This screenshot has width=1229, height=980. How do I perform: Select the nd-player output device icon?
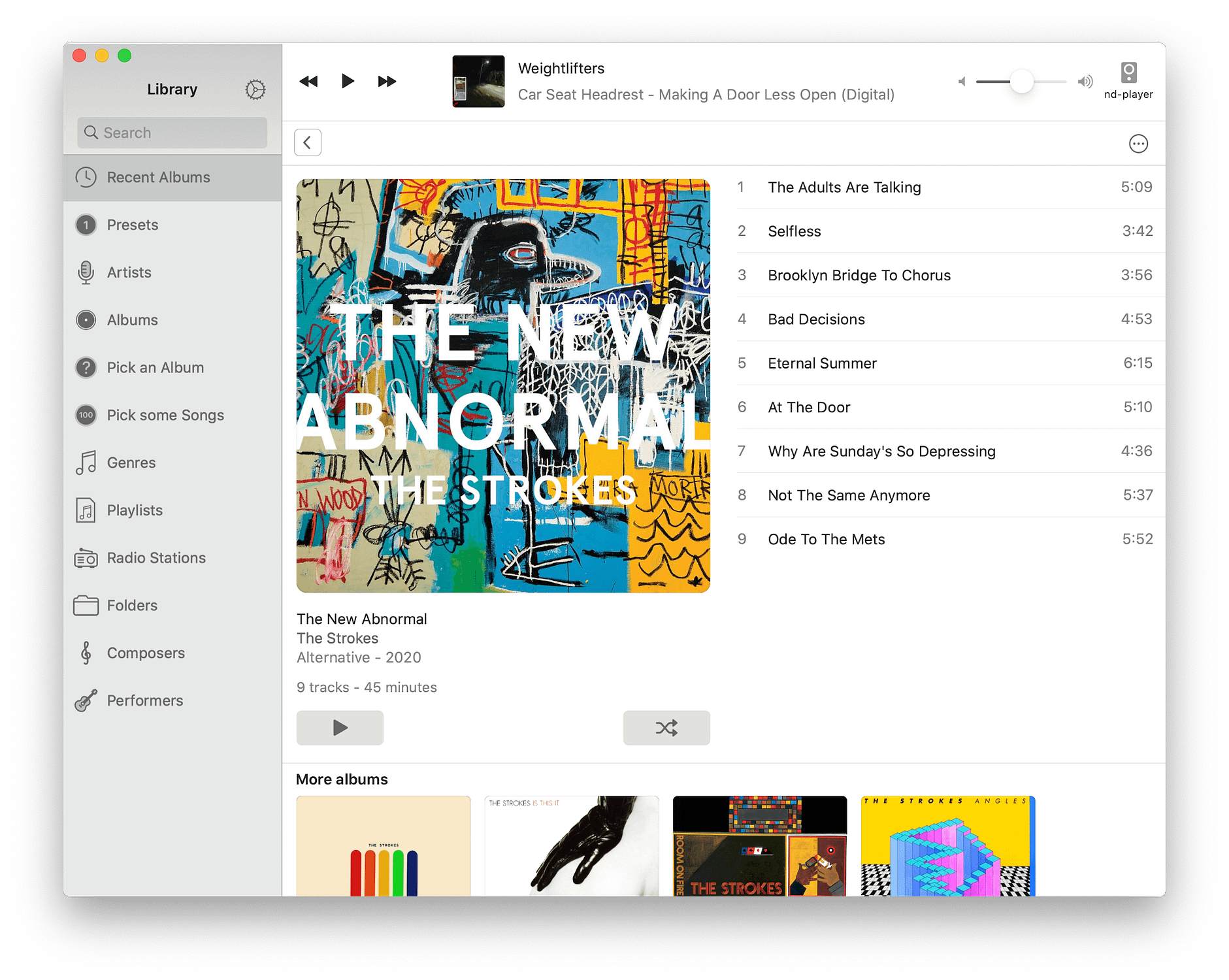[x=1128, y=73]
